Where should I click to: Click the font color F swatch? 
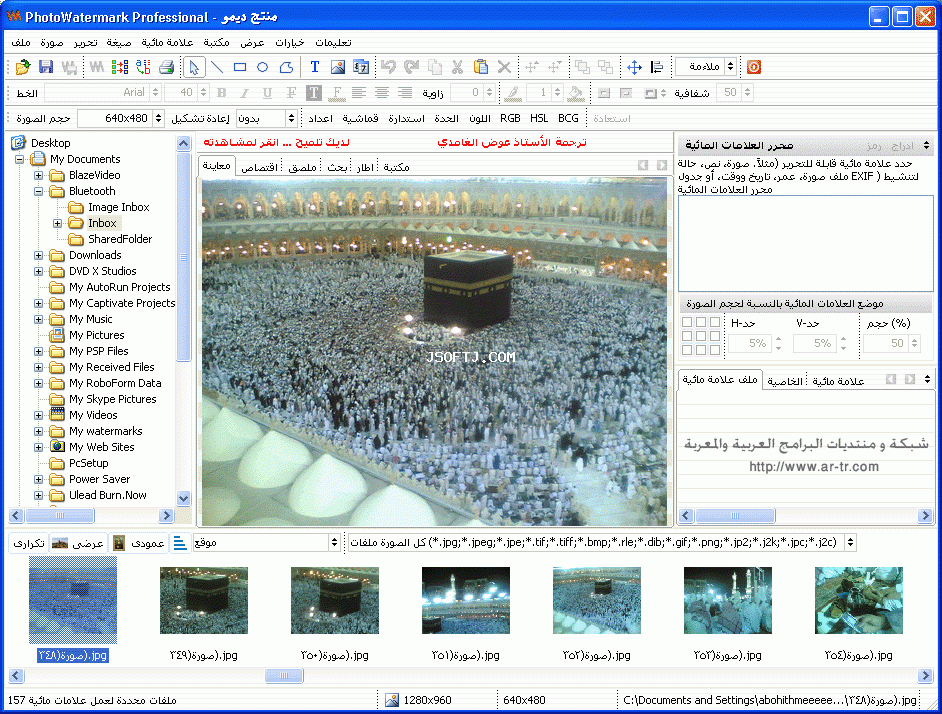click(337, 93)
